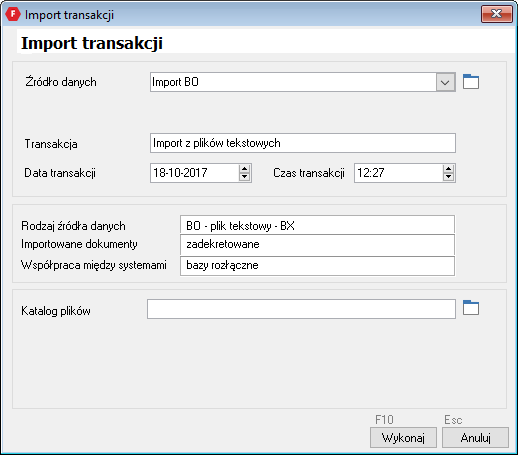Run the import with the Wykonaj button
The image size is (518, 455).
click(403, 438)
